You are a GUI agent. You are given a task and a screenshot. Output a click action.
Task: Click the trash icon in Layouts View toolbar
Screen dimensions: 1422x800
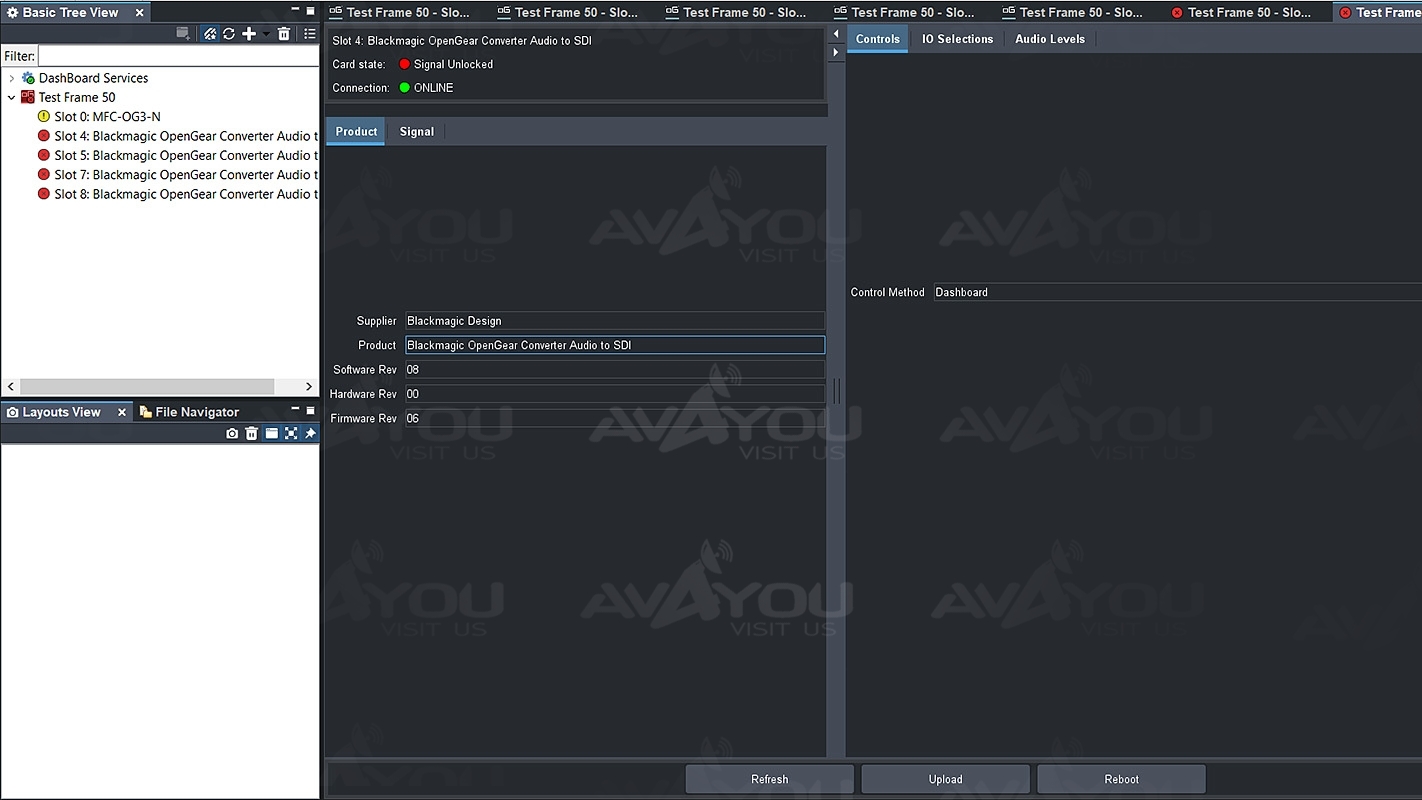tap(252, 433)
